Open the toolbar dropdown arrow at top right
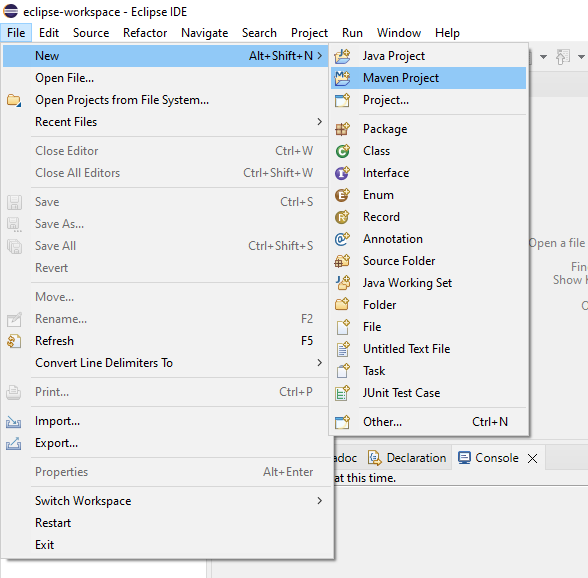Image resolution: width=588 pixels, height=578 pixels. coord(581,57)
